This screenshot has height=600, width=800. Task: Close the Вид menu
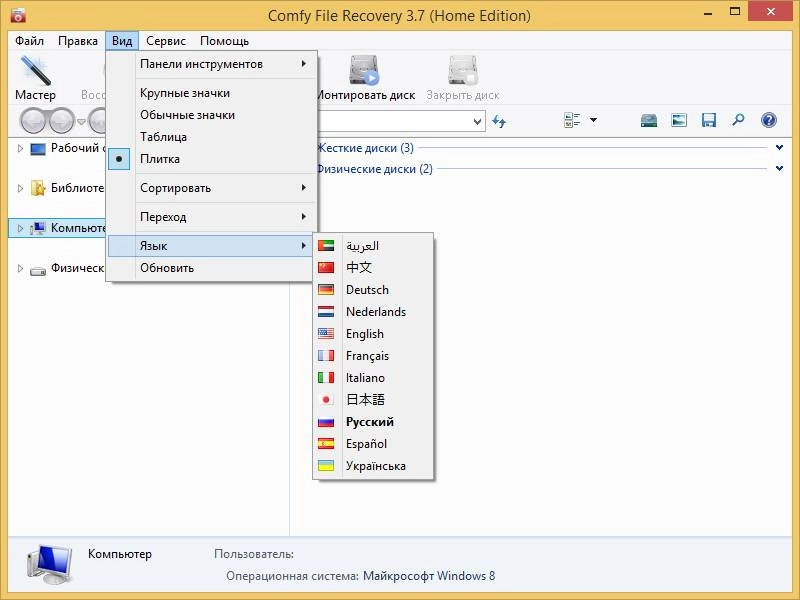[122, 41]
